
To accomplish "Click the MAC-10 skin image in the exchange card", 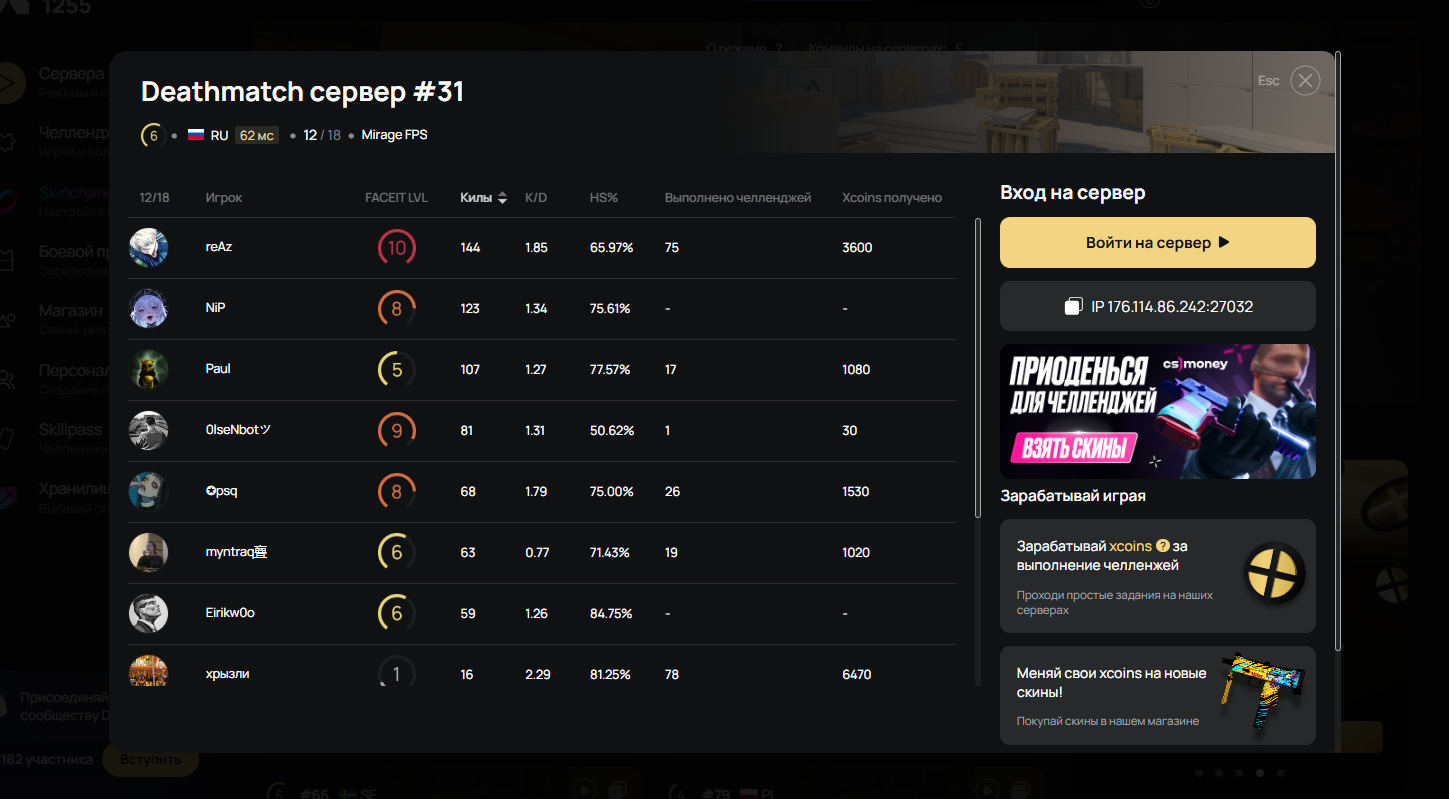I will tap(1263, 696).
